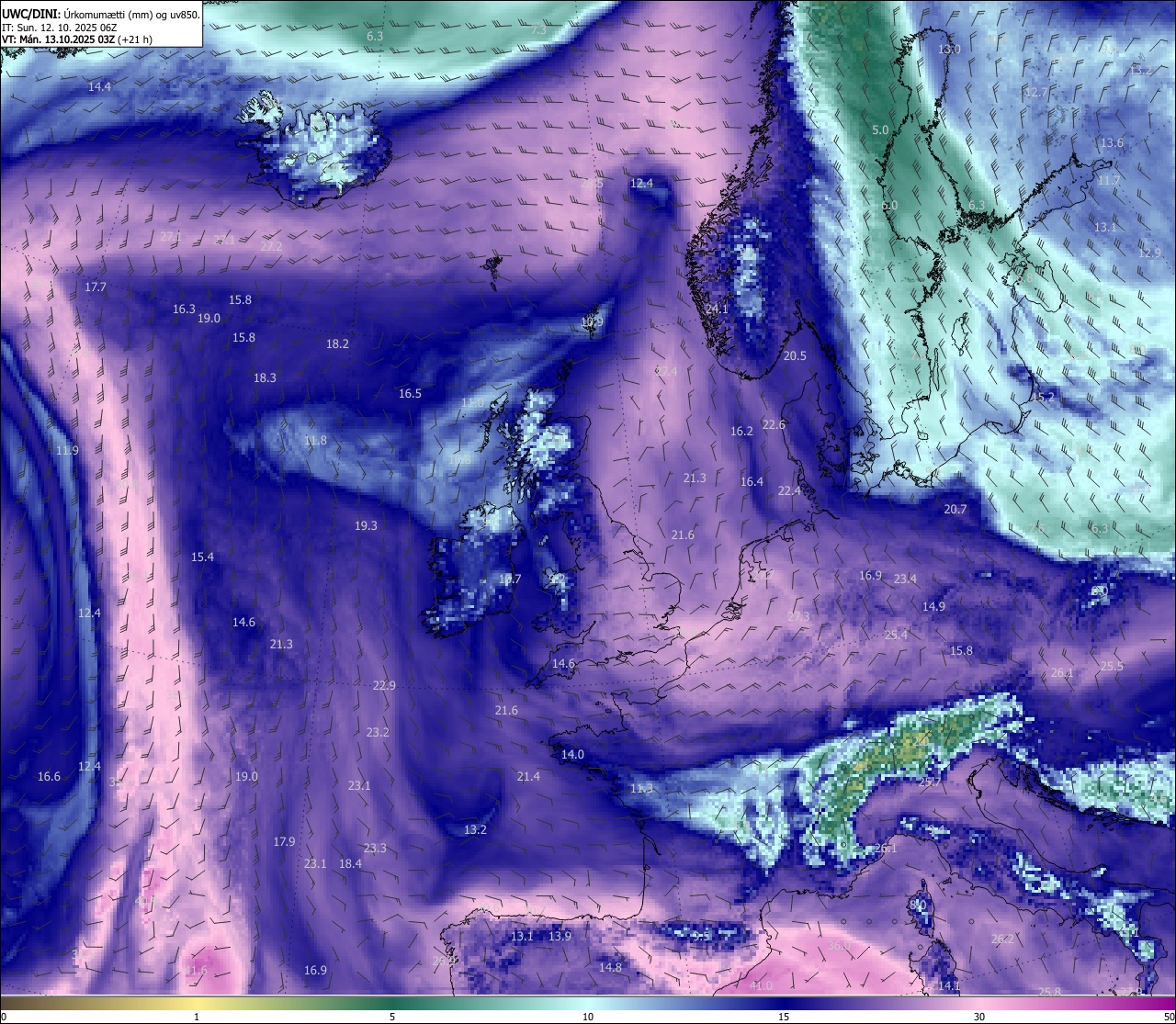Click the 5 tick on the colour scale
Image resolution: width=1176 pixels, height=1024 pixels.
392,1017
